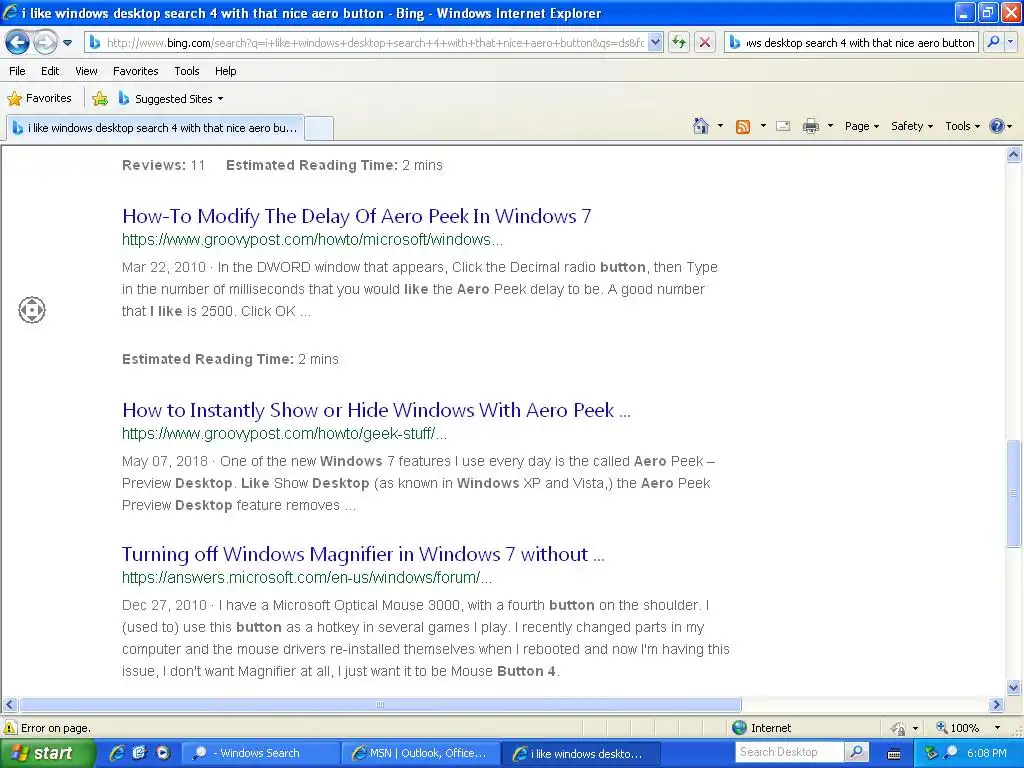
Task: Click the Bing URL in the address bar
Action: (x=375, y=43)
